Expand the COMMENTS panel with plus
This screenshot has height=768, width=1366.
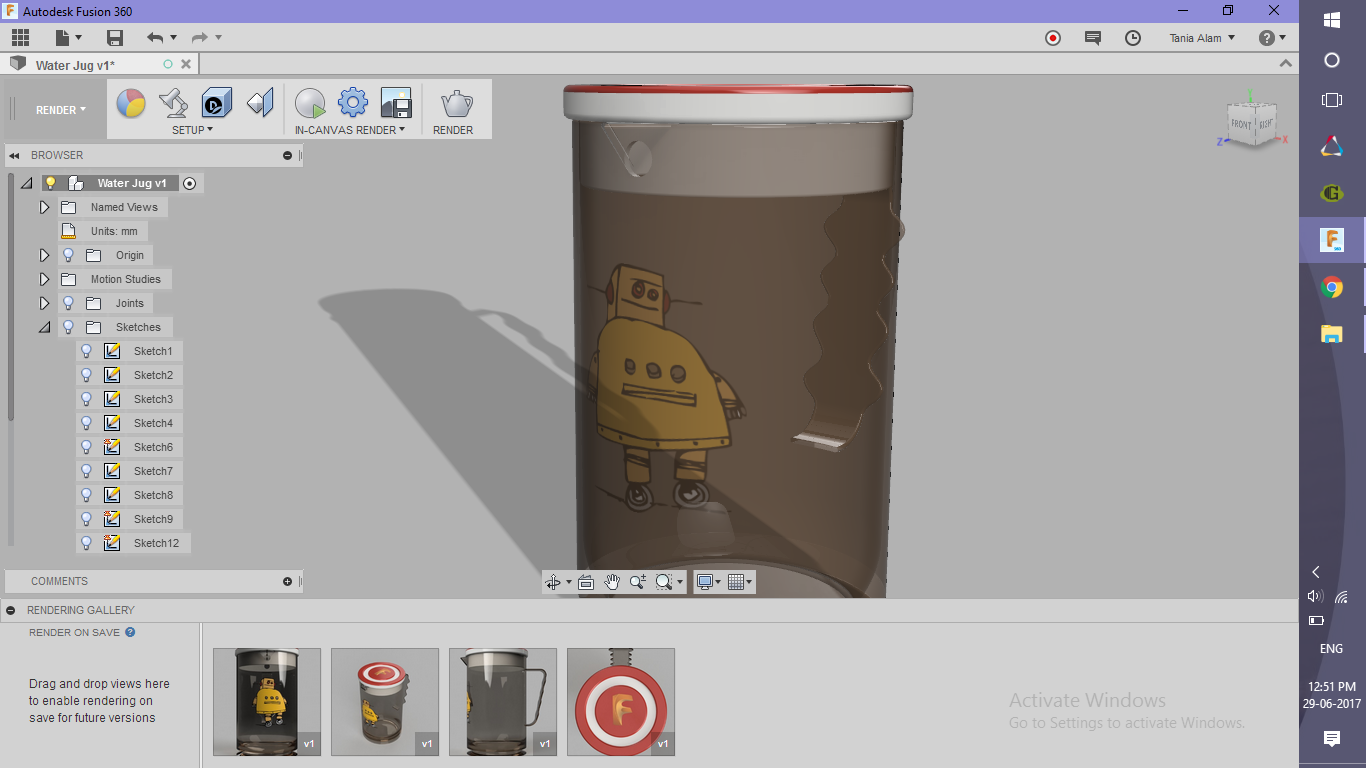coord(287,581)
